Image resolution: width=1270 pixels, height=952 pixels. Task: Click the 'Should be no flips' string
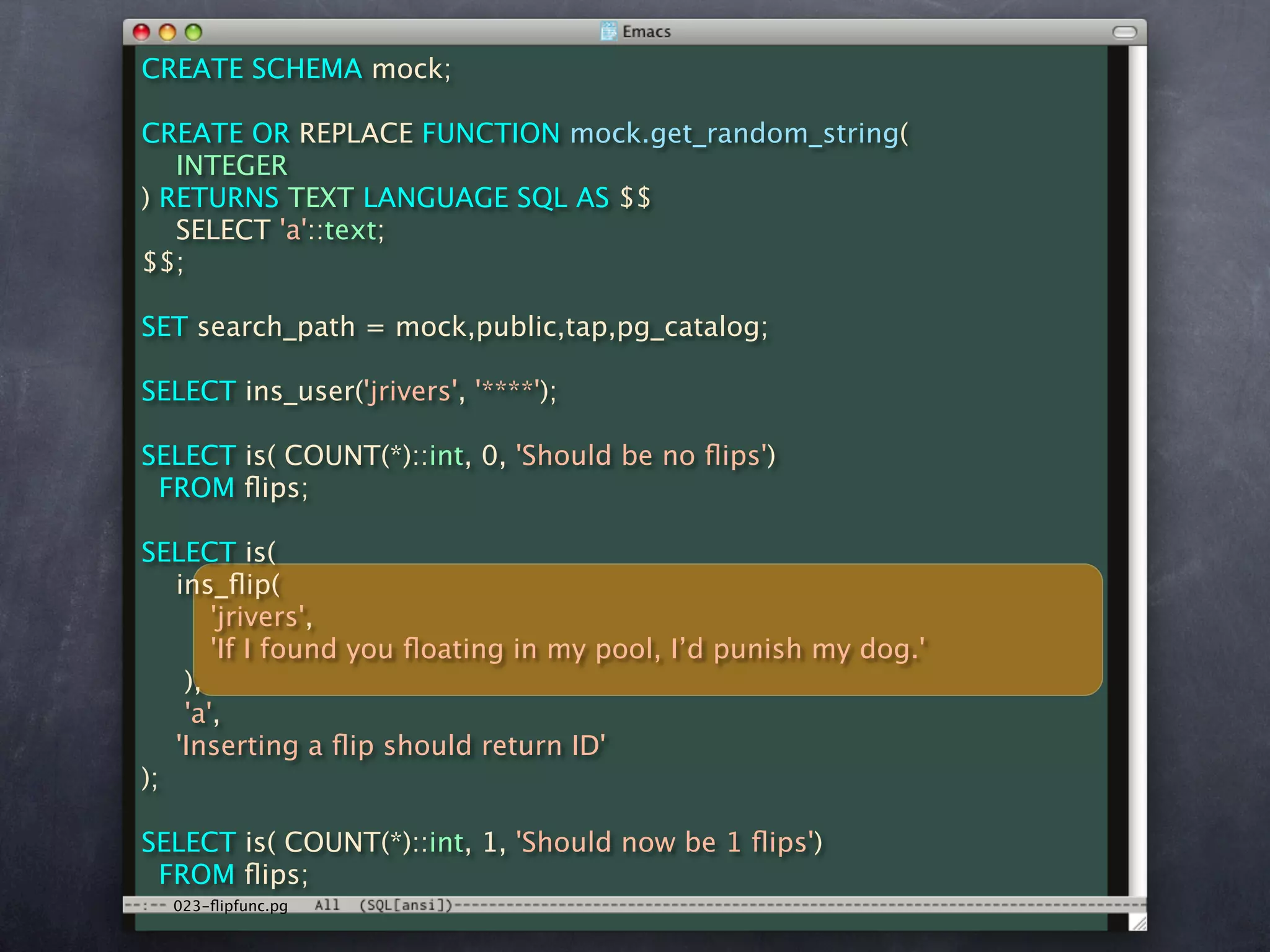coord(641,456)
